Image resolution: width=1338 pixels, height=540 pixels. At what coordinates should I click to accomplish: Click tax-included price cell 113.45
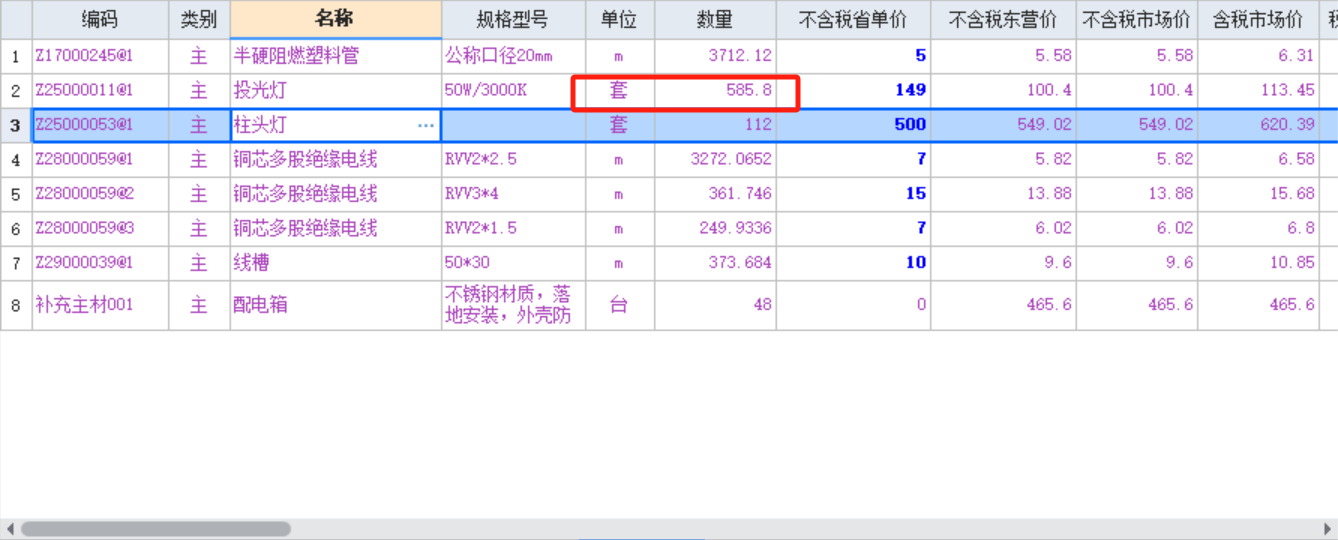coord(1258,91)
